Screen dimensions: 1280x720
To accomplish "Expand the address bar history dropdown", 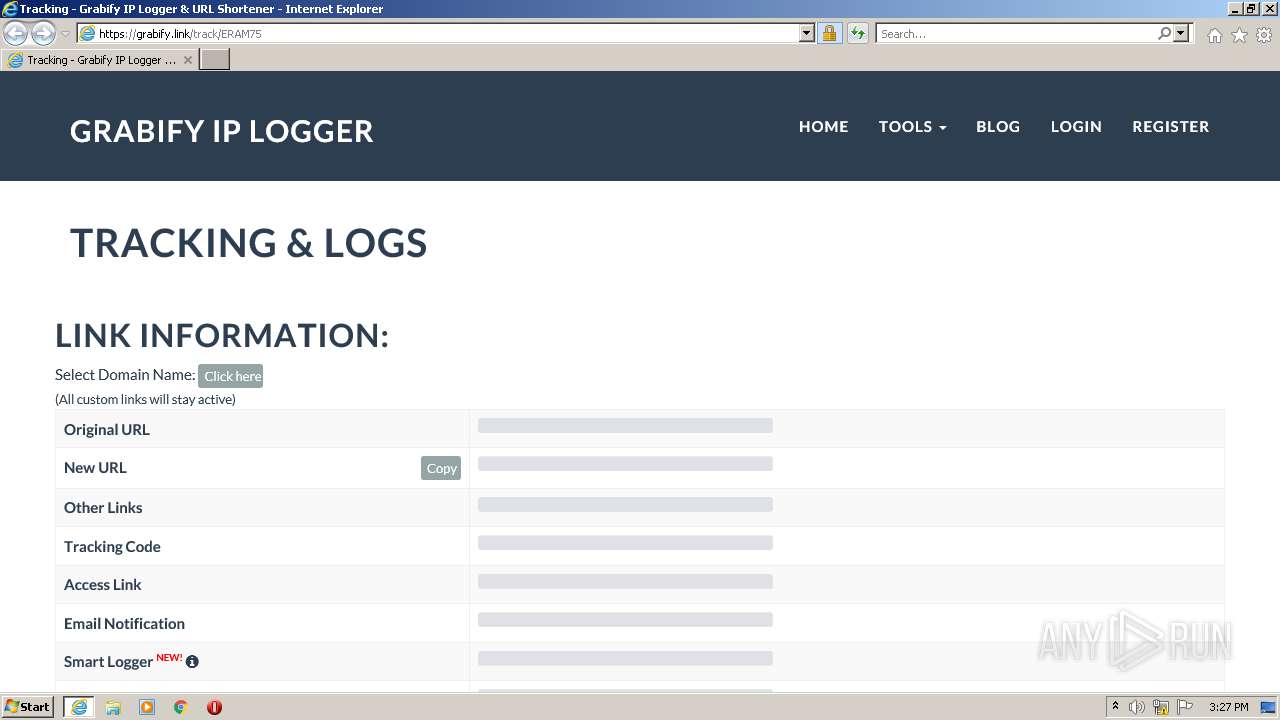I will (x=807, y=33).
